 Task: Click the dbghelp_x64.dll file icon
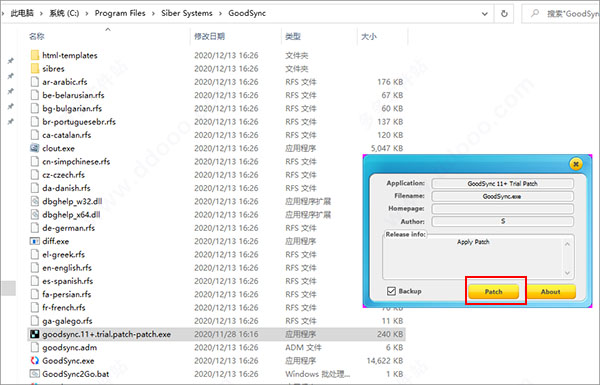[x=34, y=215]
